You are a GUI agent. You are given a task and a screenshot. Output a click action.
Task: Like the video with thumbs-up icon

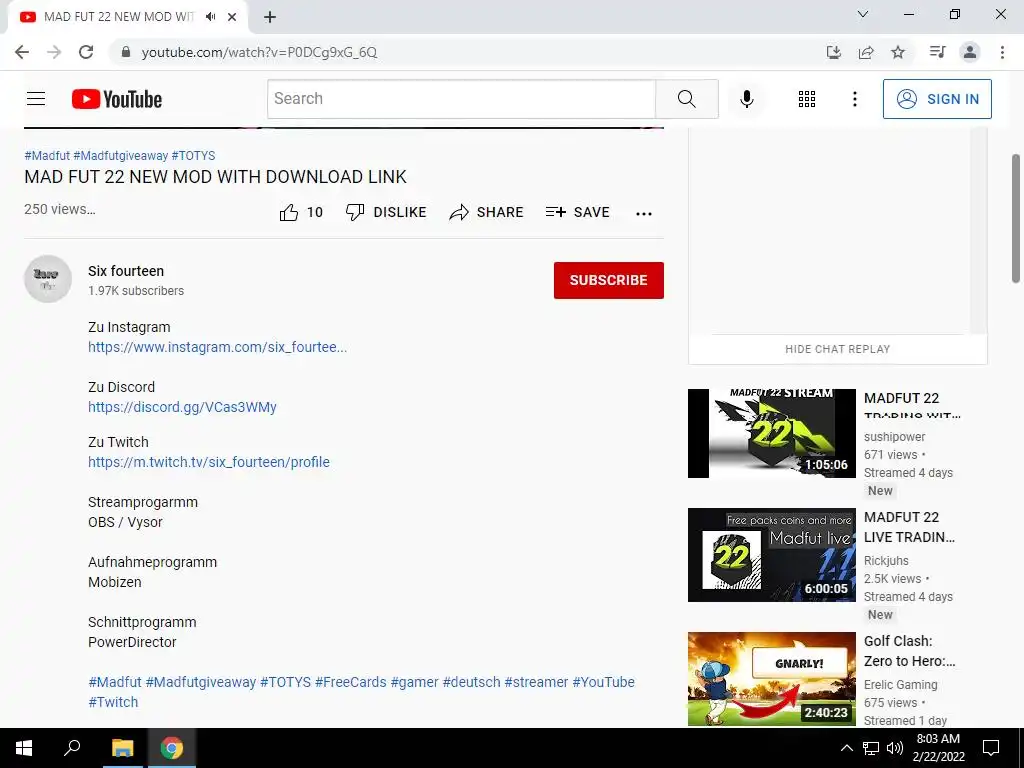[289, 212]
